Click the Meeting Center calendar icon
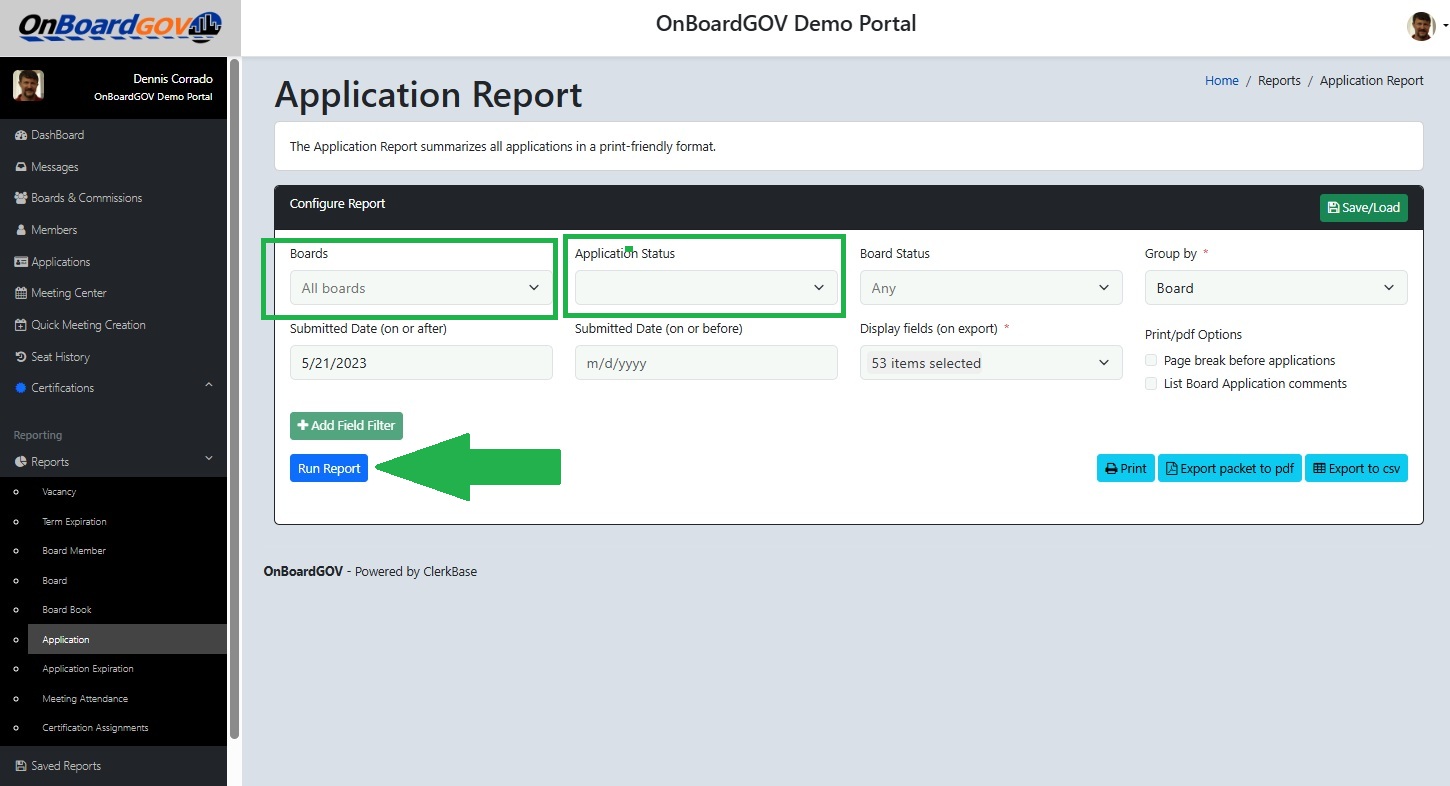This screenshot has width=1450, height=786. point(21,293)
